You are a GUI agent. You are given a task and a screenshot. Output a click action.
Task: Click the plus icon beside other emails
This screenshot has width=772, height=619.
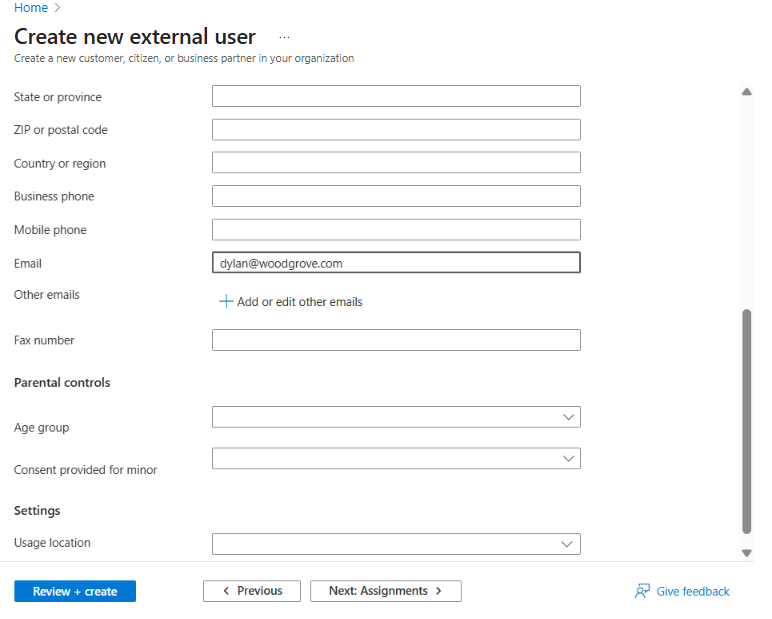[x=226, y=301]
